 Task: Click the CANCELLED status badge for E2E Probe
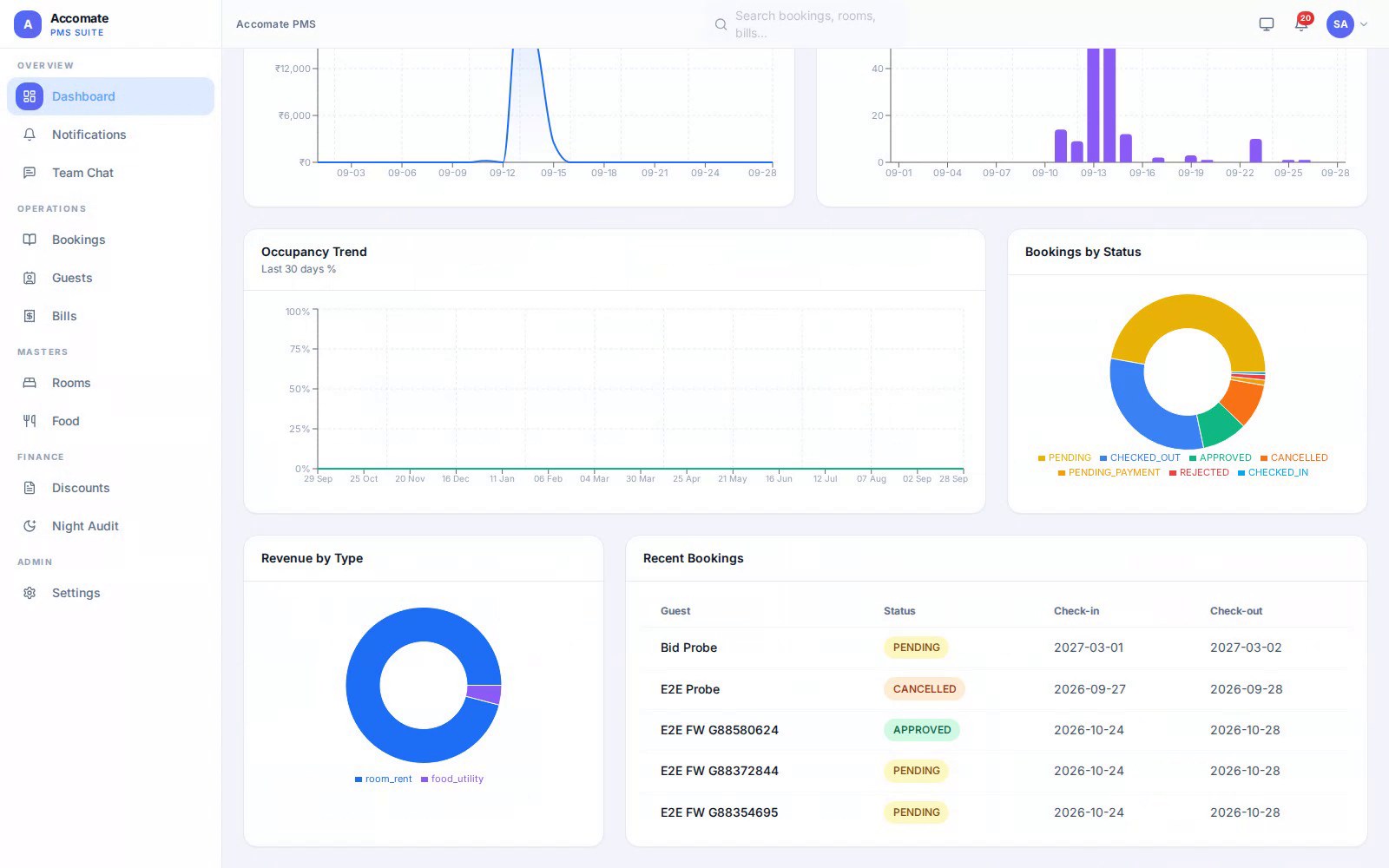925,689
